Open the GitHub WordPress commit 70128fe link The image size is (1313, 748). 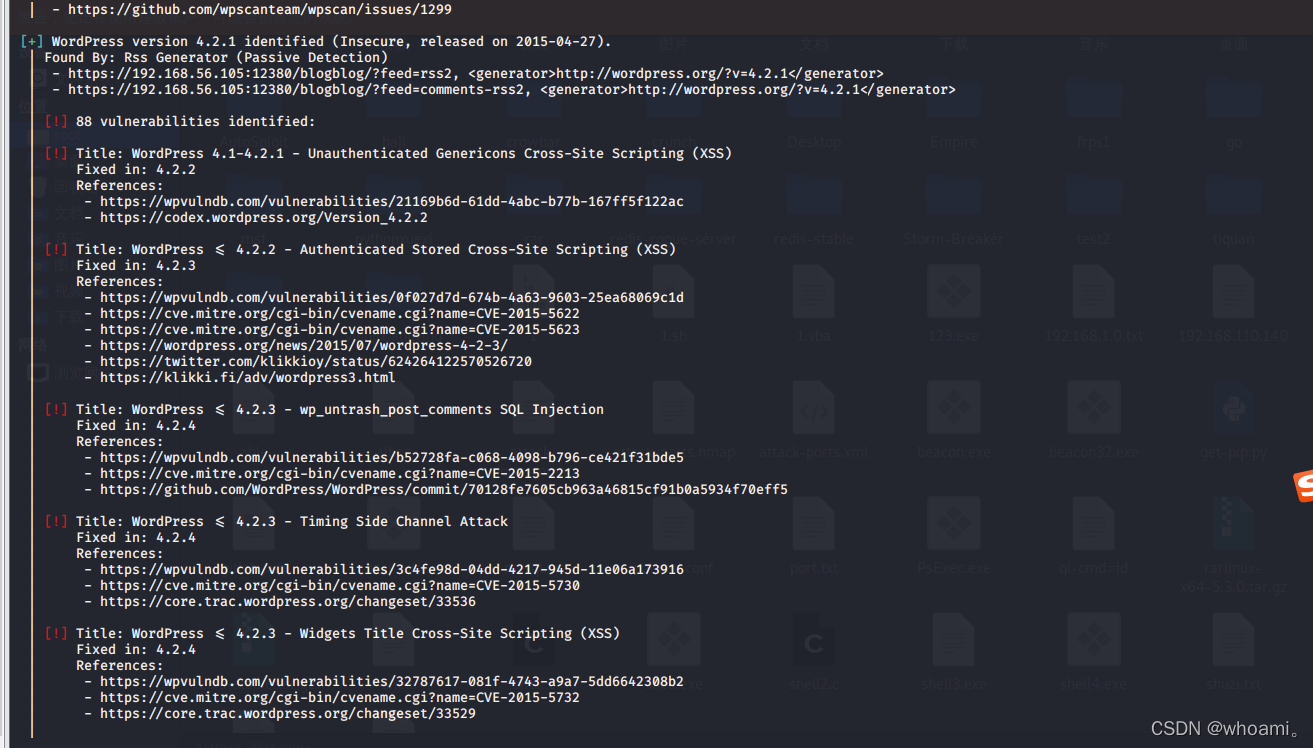click(x=444, y=489)
